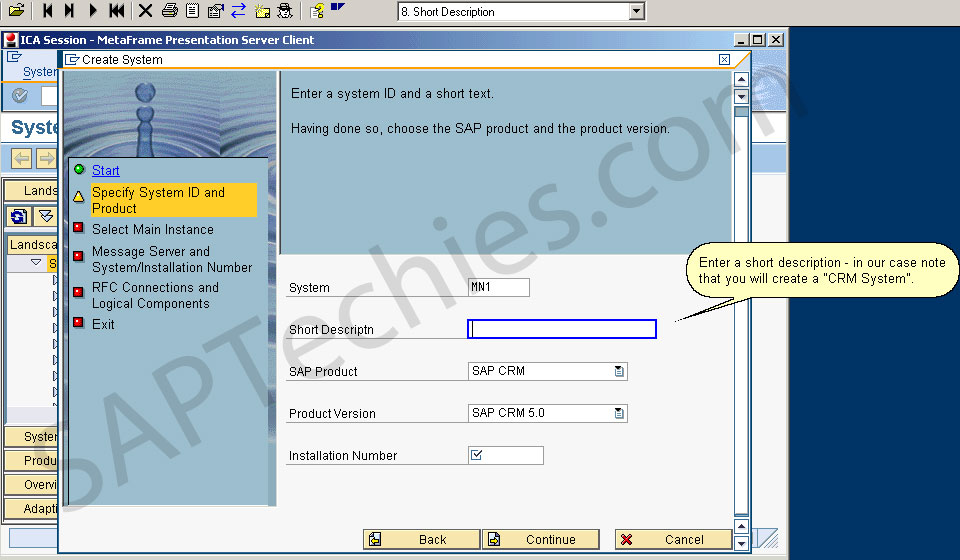Viewport: 960px width, 560px height.
Task: Click the Create System title icon
Action: tap(72, 59)
